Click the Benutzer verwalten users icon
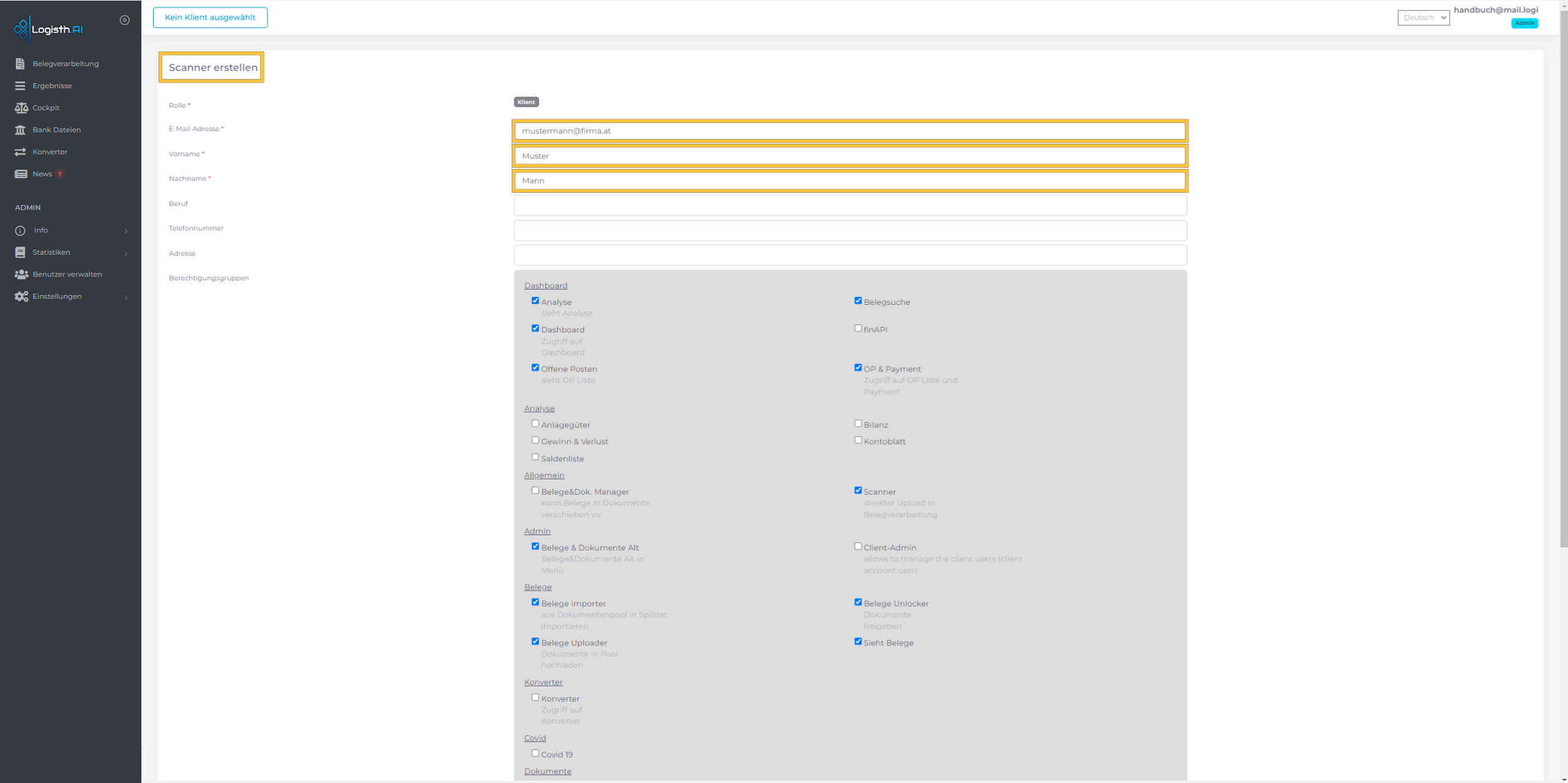Screen dimensions: 1568x783 (x=21, y=274)
